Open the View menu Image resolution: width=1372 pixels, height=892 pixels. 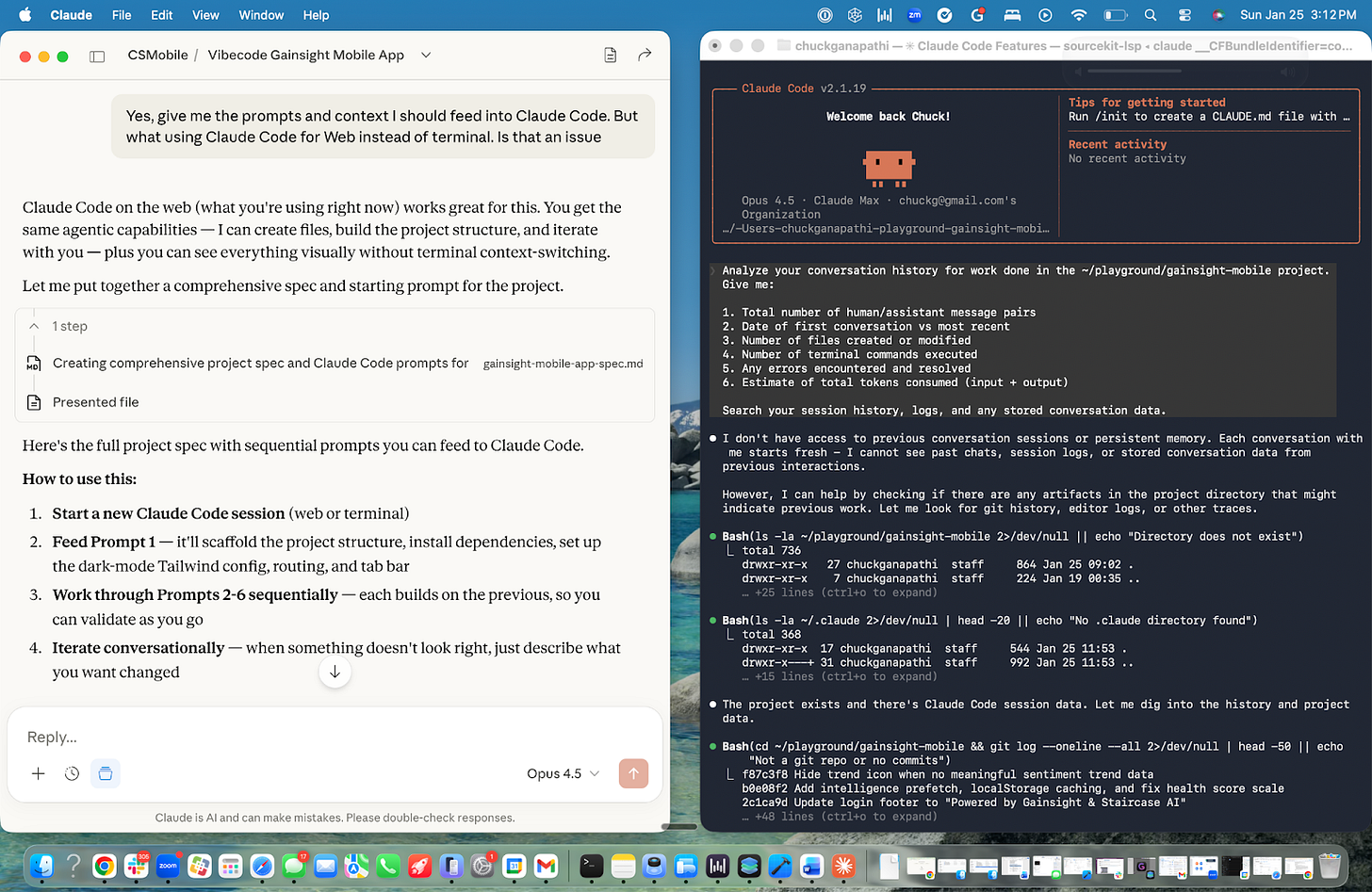click(205, 15)
